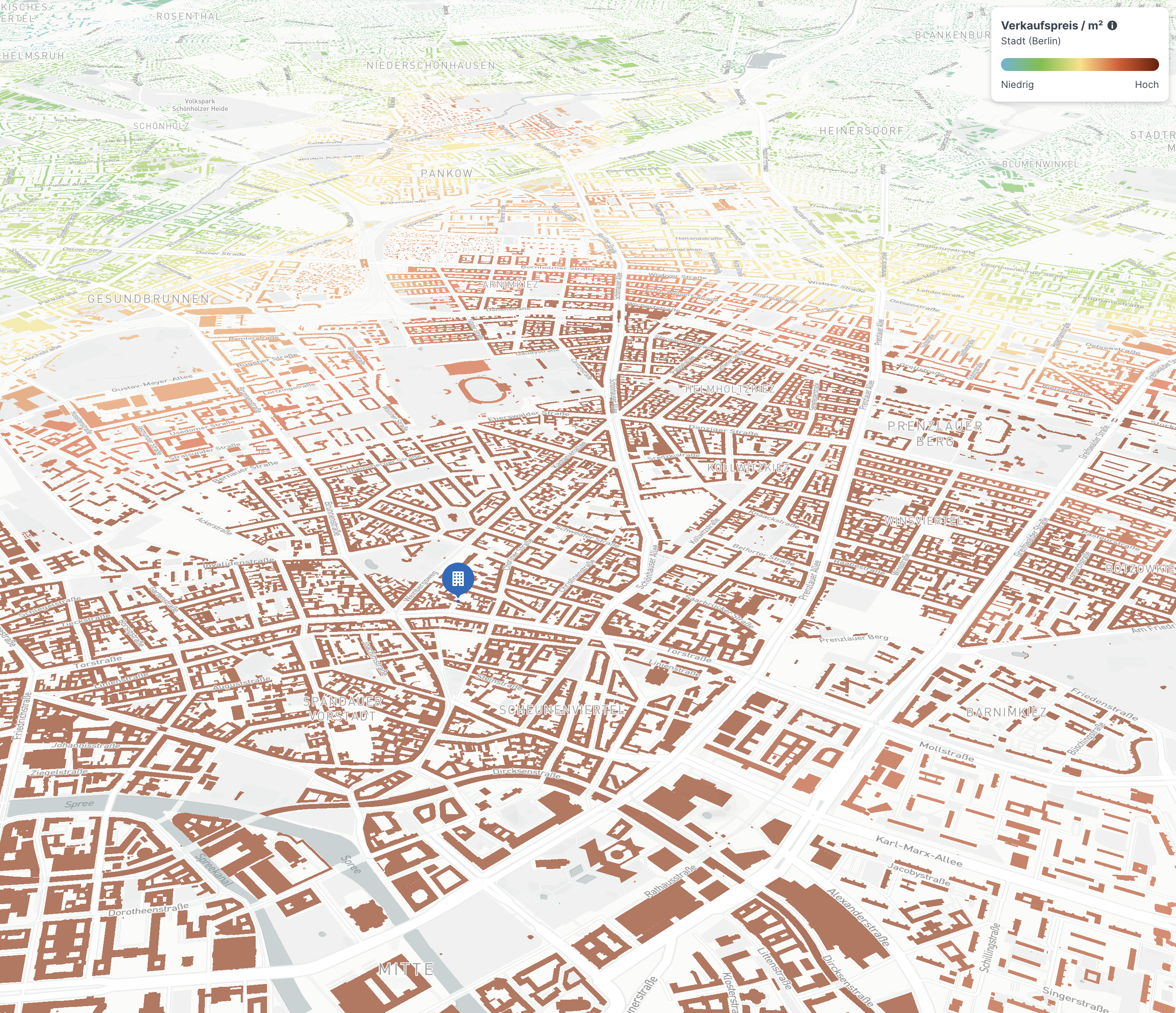1176x1013 pixels.
Task: Click the Karl-Marx-Allee street label
Action: (x=918, y=851)
